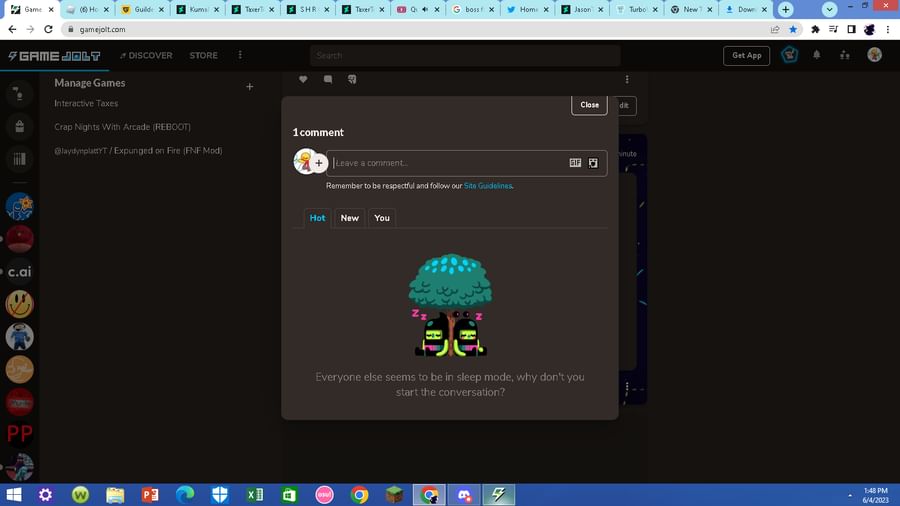The height and width of the screenshot is (506, 900).
Task: Add a new game with plus icon
Action: tap(250, 87)
